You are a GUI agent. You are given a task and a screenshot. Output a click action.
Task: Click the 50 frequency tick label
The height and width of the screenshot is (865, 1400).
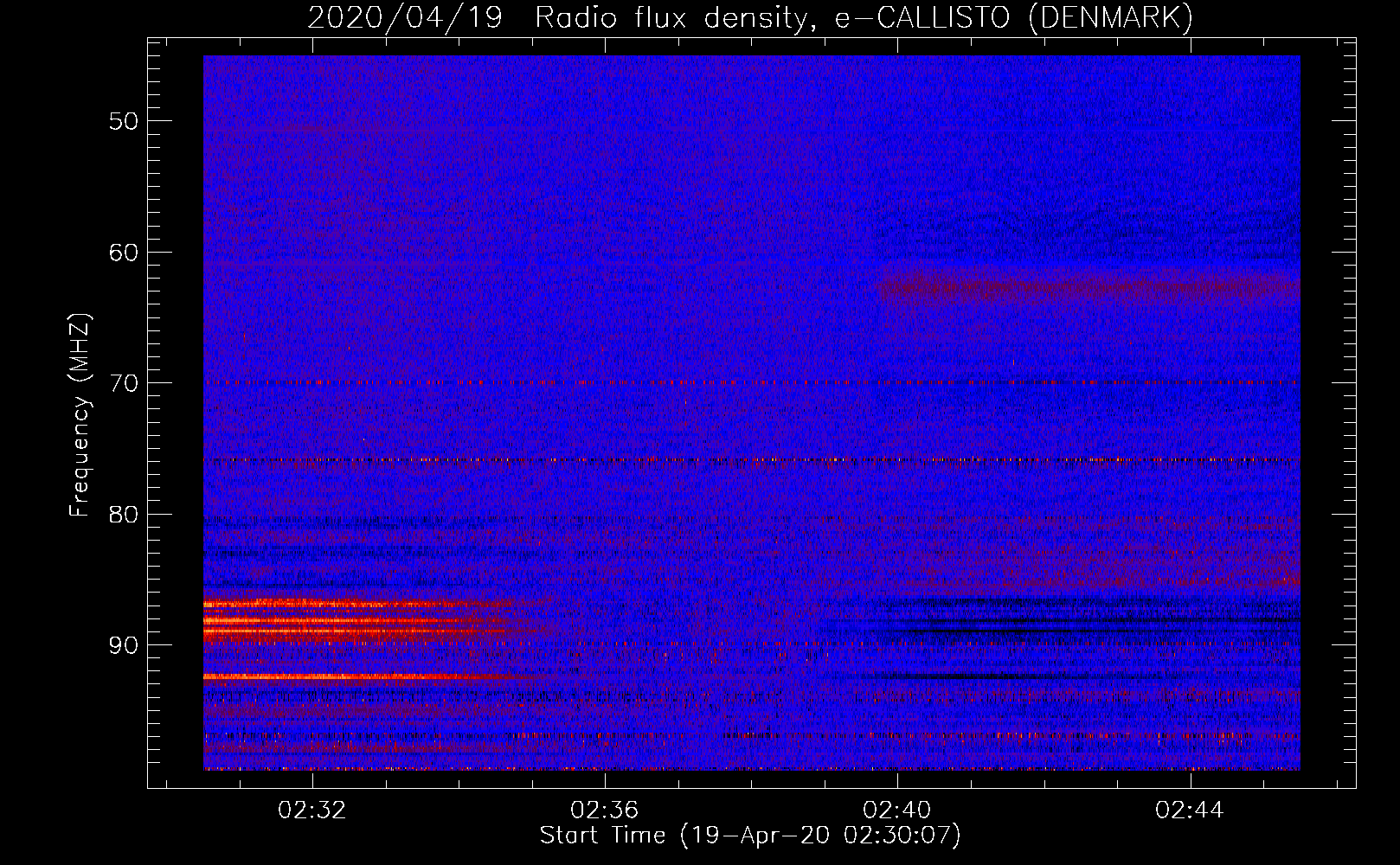point(124,121)
